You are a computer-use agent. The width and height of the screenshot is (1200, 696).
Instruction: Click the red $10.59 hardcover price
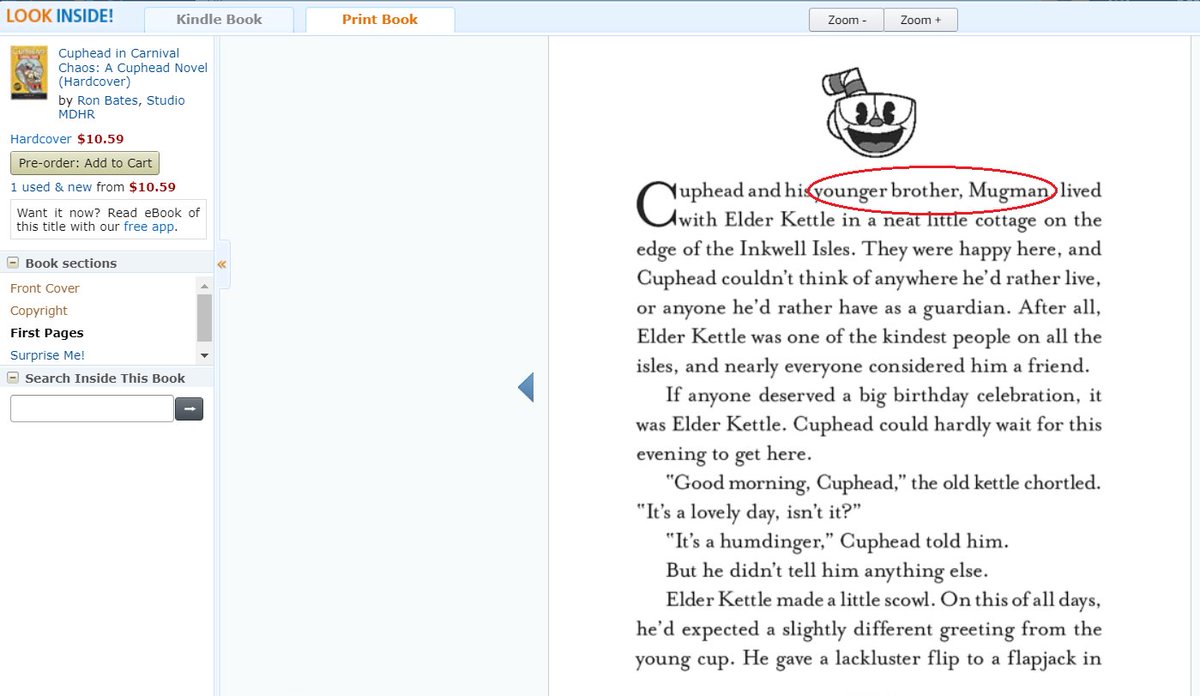click(x=100, y=139)
